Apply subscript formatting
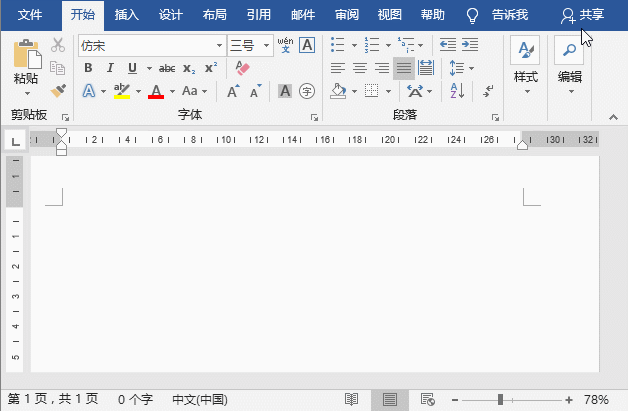The width and height of the screenshot is (628, 411). coord(189,68)
